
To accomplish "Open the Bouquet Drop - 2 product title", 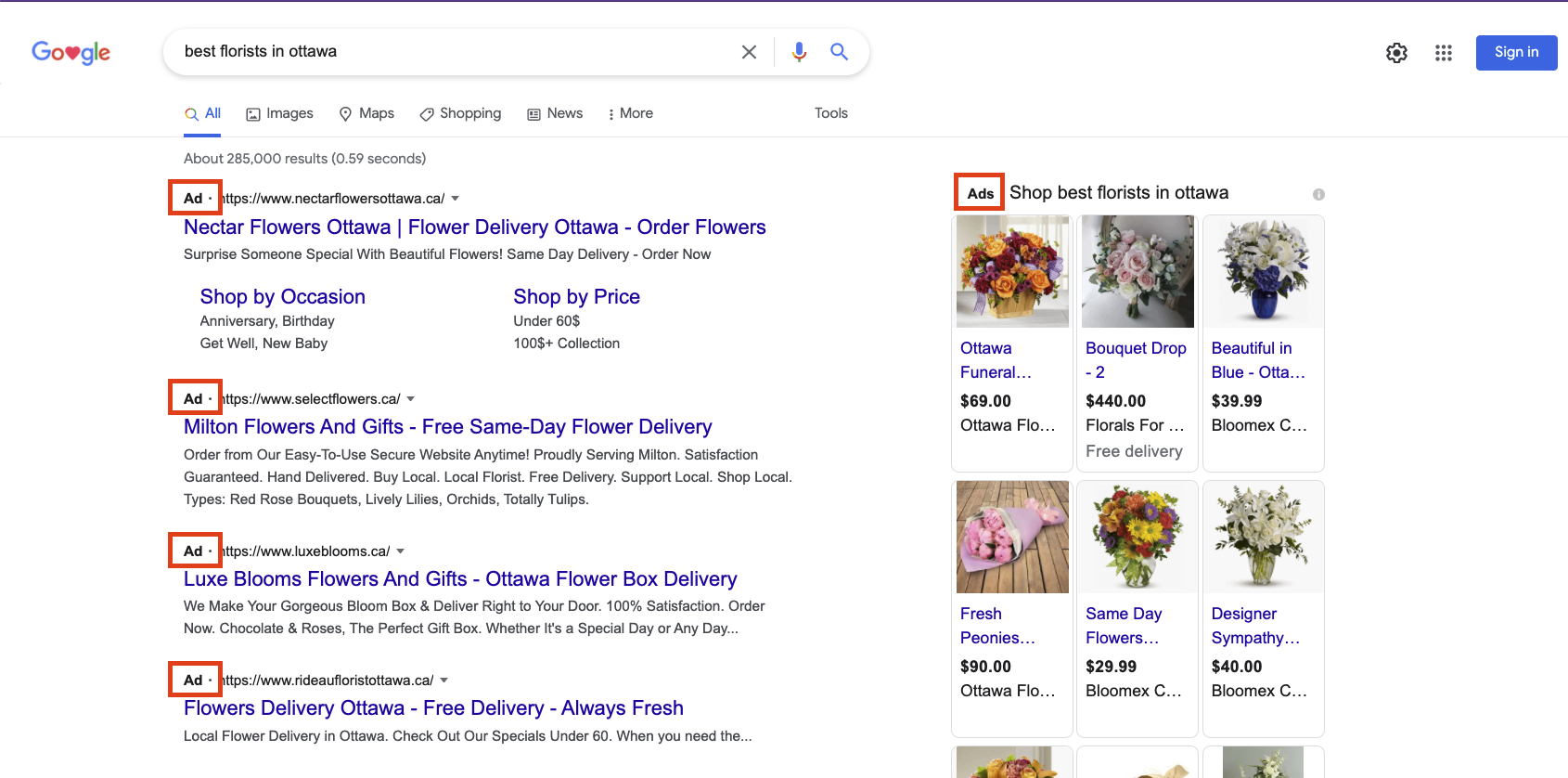I will point(1136,360).
